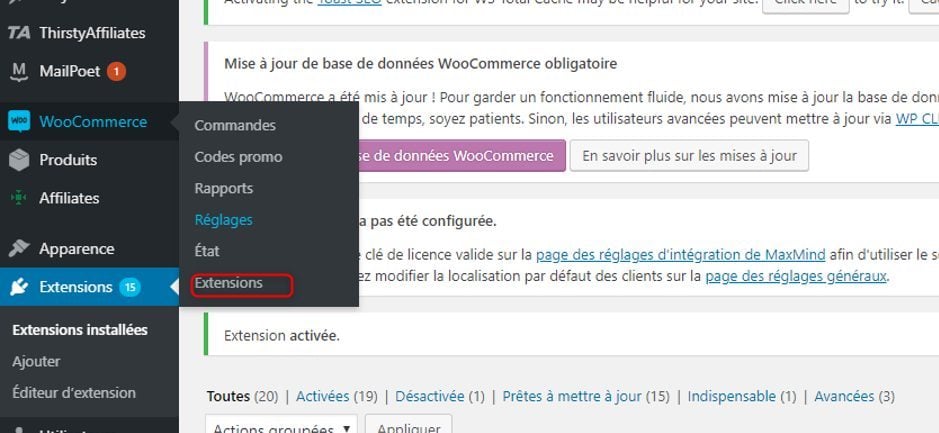Click the Extension activée notice text
This screenshot has height=433, width=939.
pos(281,335)
